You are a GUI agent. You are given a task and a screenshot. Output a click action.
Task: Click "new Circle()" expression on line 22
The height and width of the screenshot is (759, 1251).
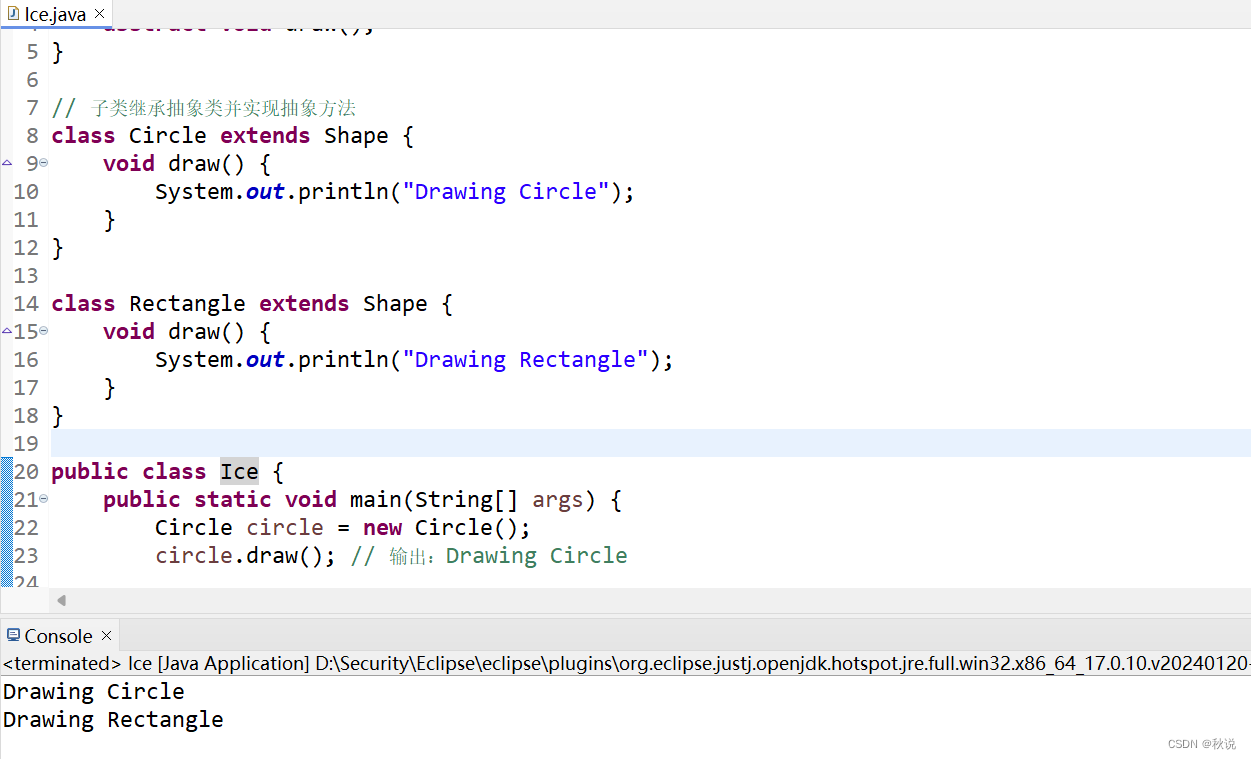(441, 528)
